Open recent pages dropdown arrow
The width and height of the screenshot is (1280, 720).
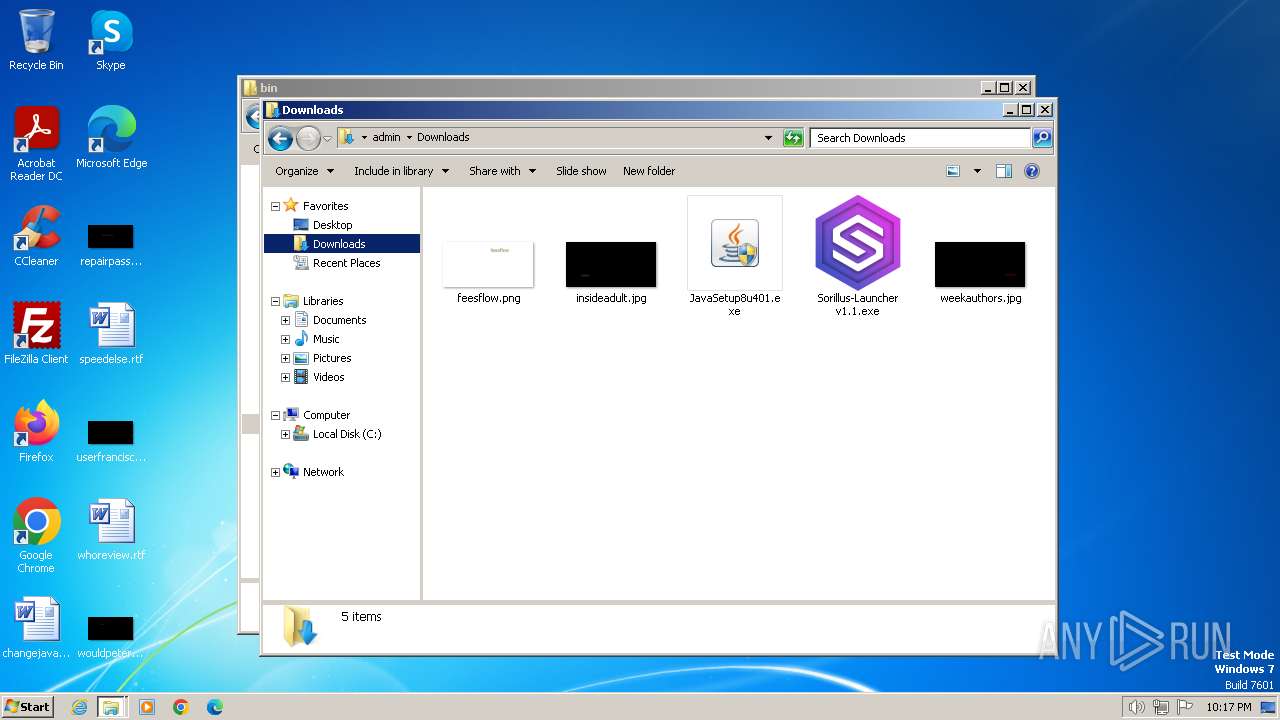[x=327, y=139]
